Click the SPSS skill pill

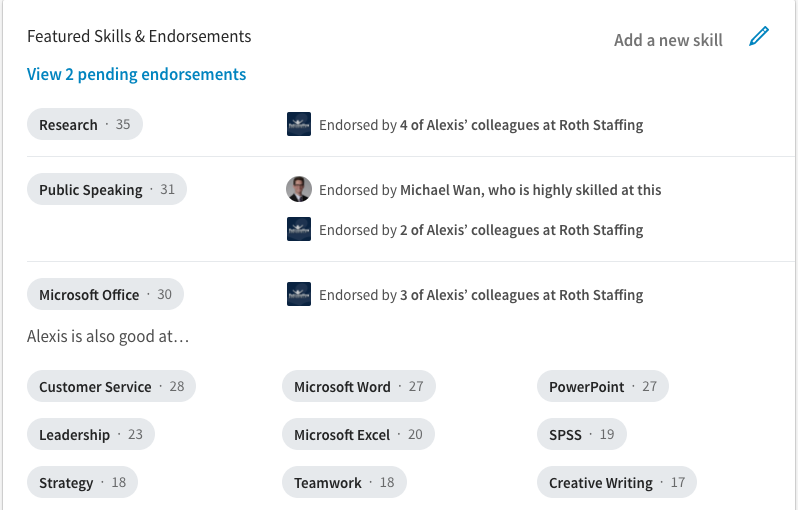point(581,435)
